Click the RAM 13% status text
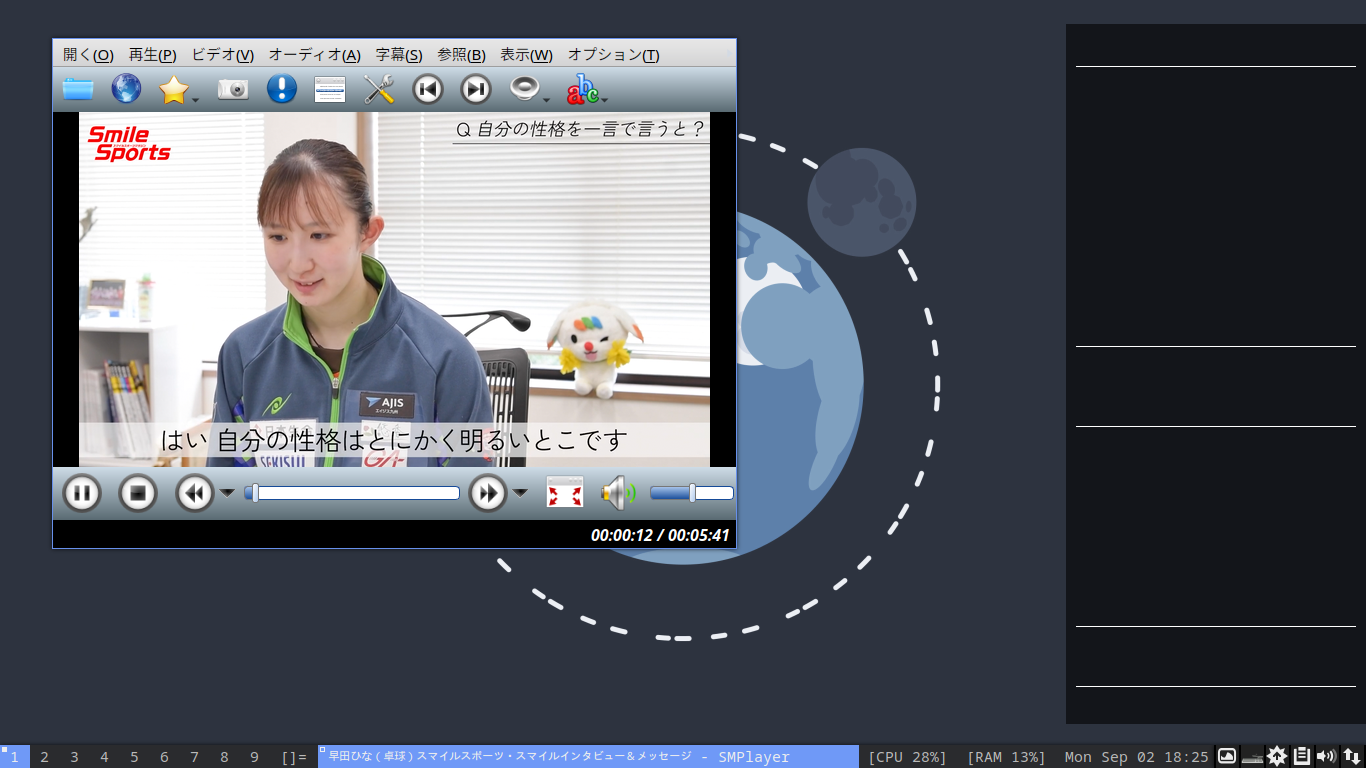The image size is (1366, 768). [x=1006, y=757]
